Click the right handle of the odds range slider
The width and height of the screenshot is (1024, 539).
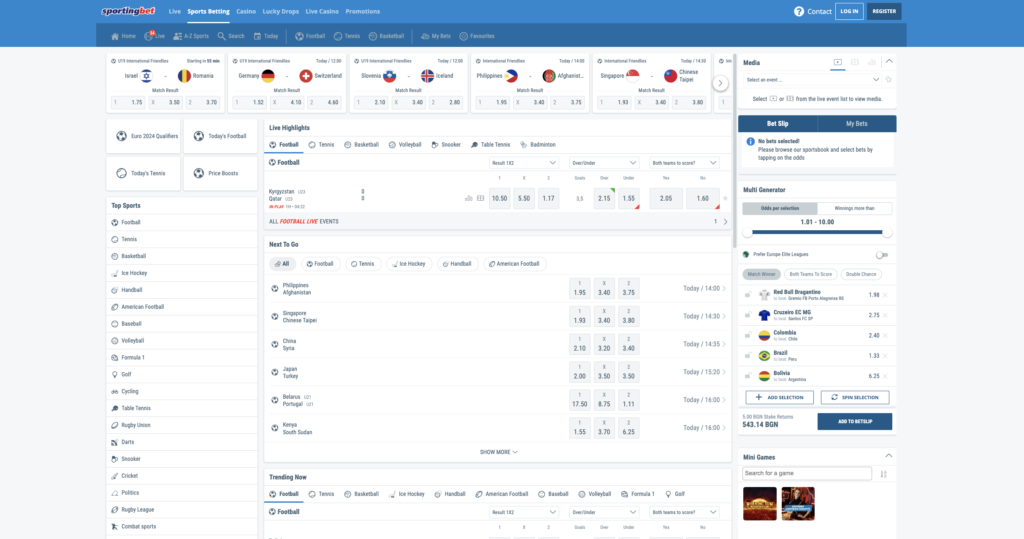point(886,232)
